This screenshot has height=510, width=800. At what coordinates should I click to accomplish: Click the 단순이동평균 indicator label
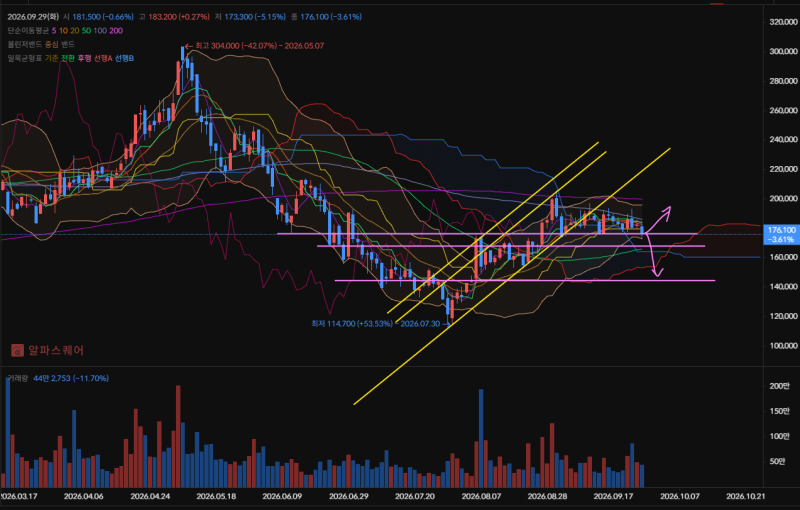coord(28,31)
